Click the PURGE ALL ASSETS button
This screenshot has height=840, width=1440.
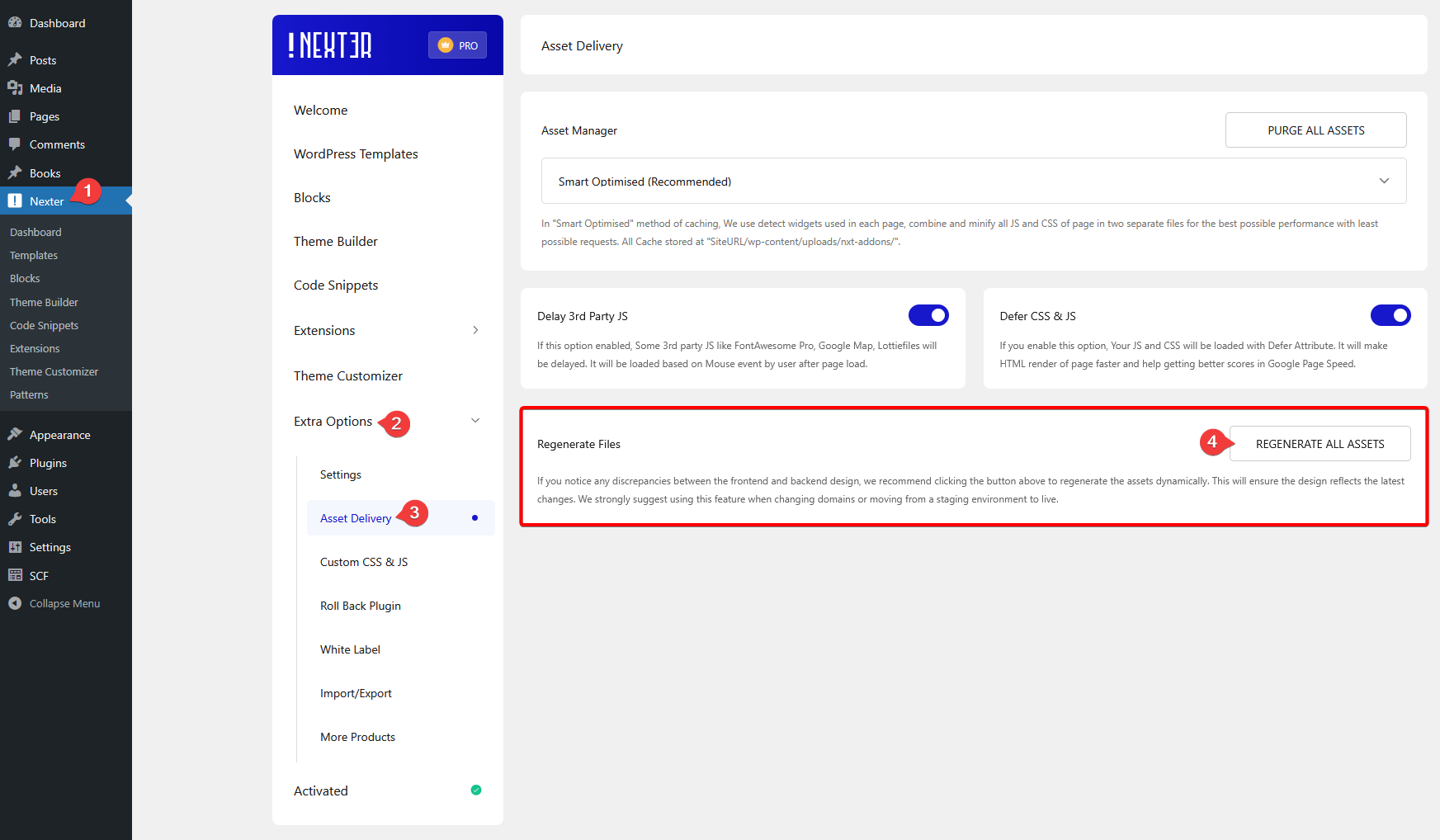[x=1315, y=130]
